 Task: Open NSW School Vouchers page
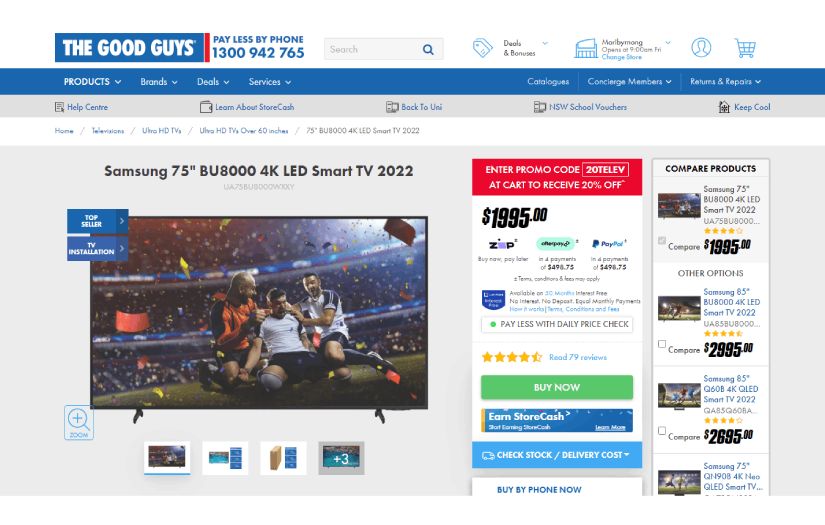point(588,107)
